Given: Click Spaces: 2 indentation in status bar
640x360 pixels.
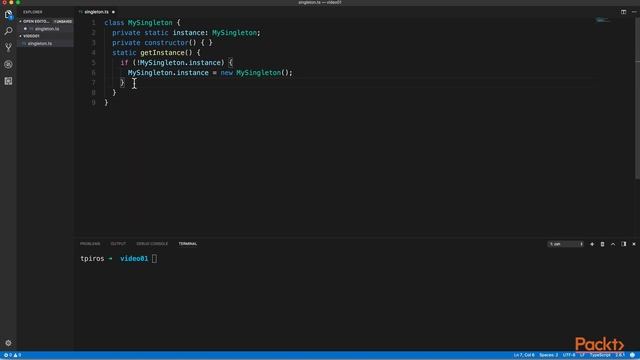Looking at the screenshot, I should [x=549, y=355].
